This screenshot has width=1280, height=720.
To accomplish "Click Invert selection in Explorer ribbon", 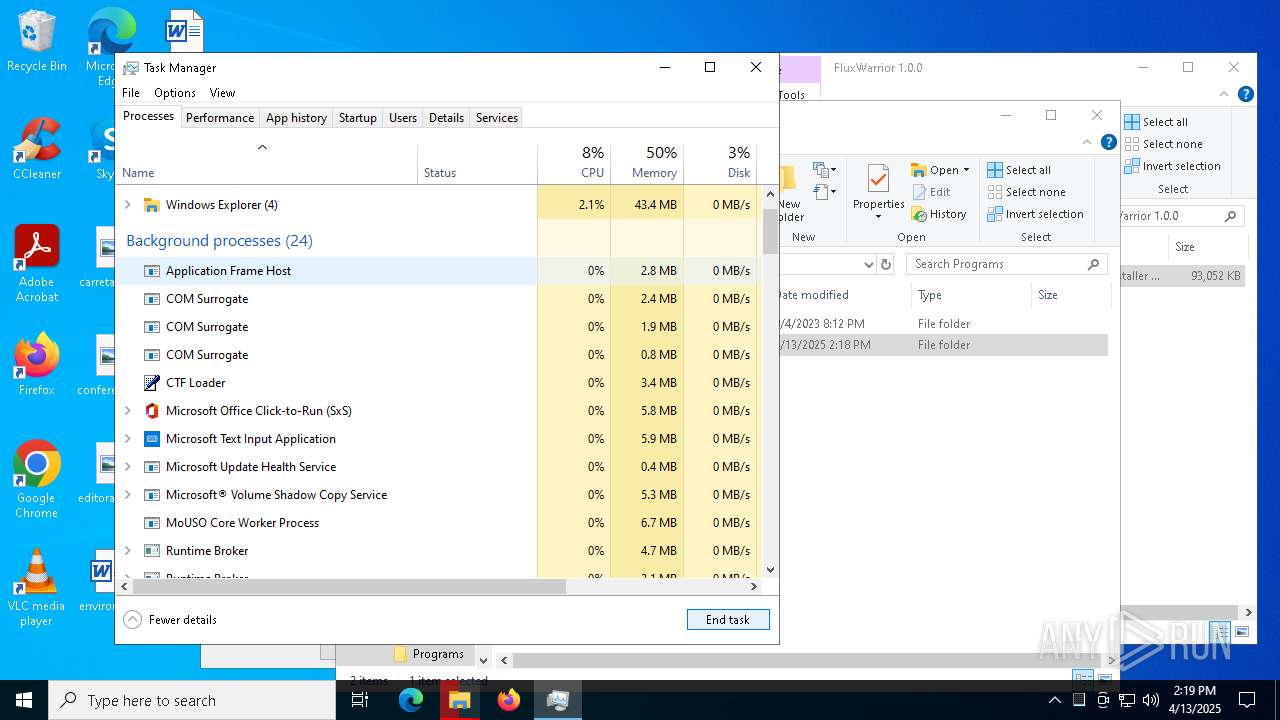I will [x=1035, y=214].
